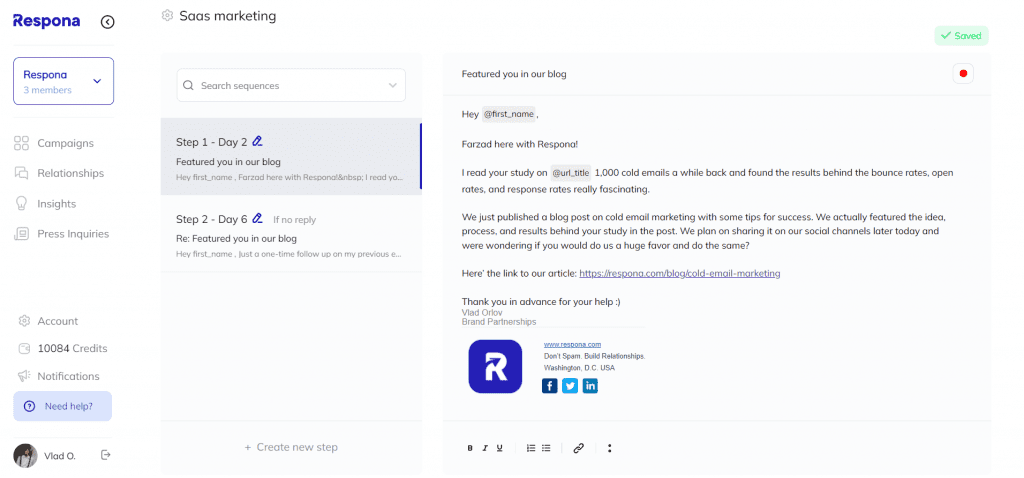Focus the Search sequences field

291,86
